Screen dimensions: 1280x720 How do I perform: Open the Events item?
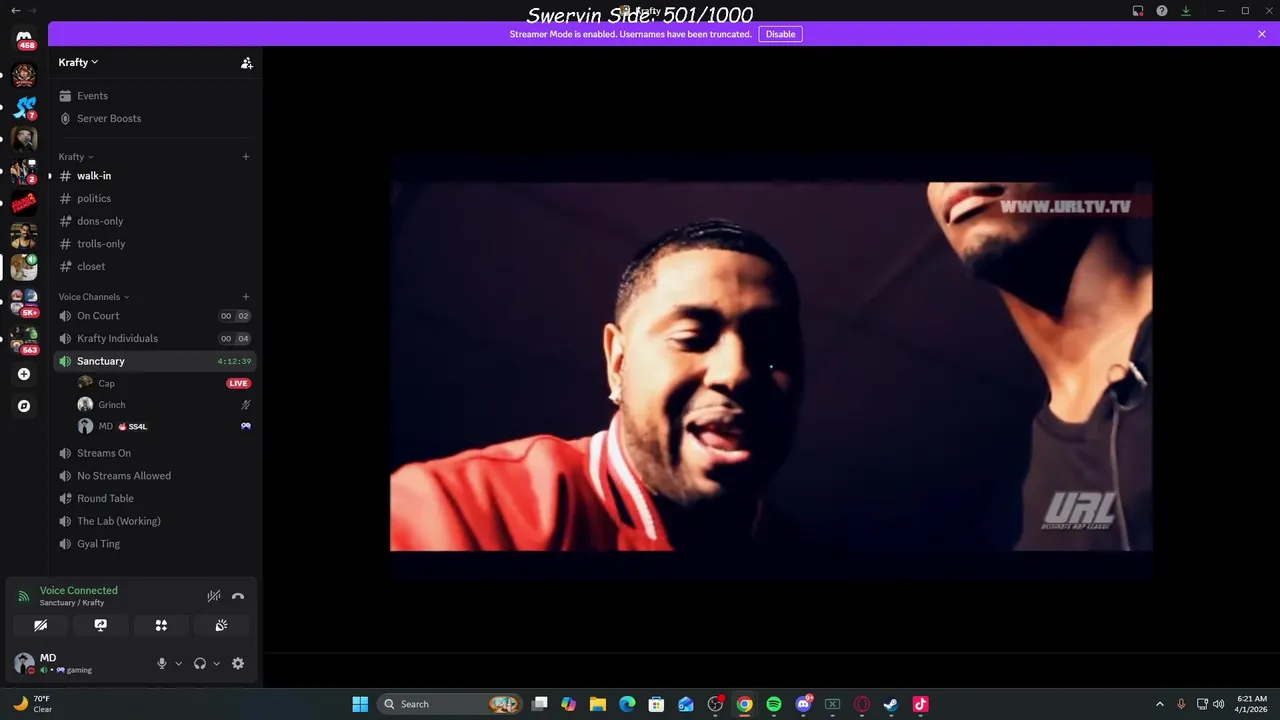(x=155, y=96)
